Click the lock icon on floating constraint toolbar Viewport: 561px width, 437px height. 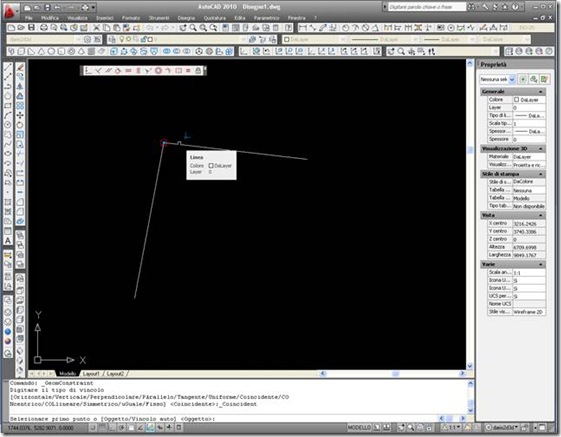[x=198, y=71]
